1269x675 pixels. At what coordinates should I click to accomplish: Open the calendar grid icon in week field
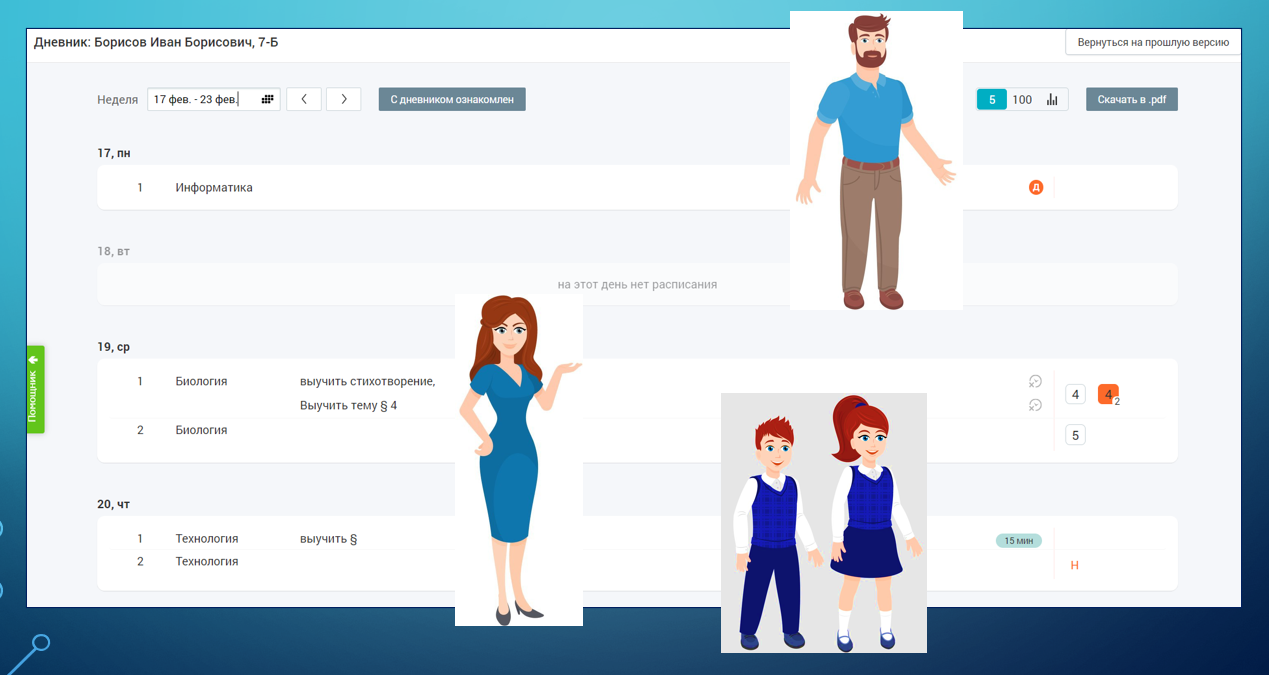[267, 100]
